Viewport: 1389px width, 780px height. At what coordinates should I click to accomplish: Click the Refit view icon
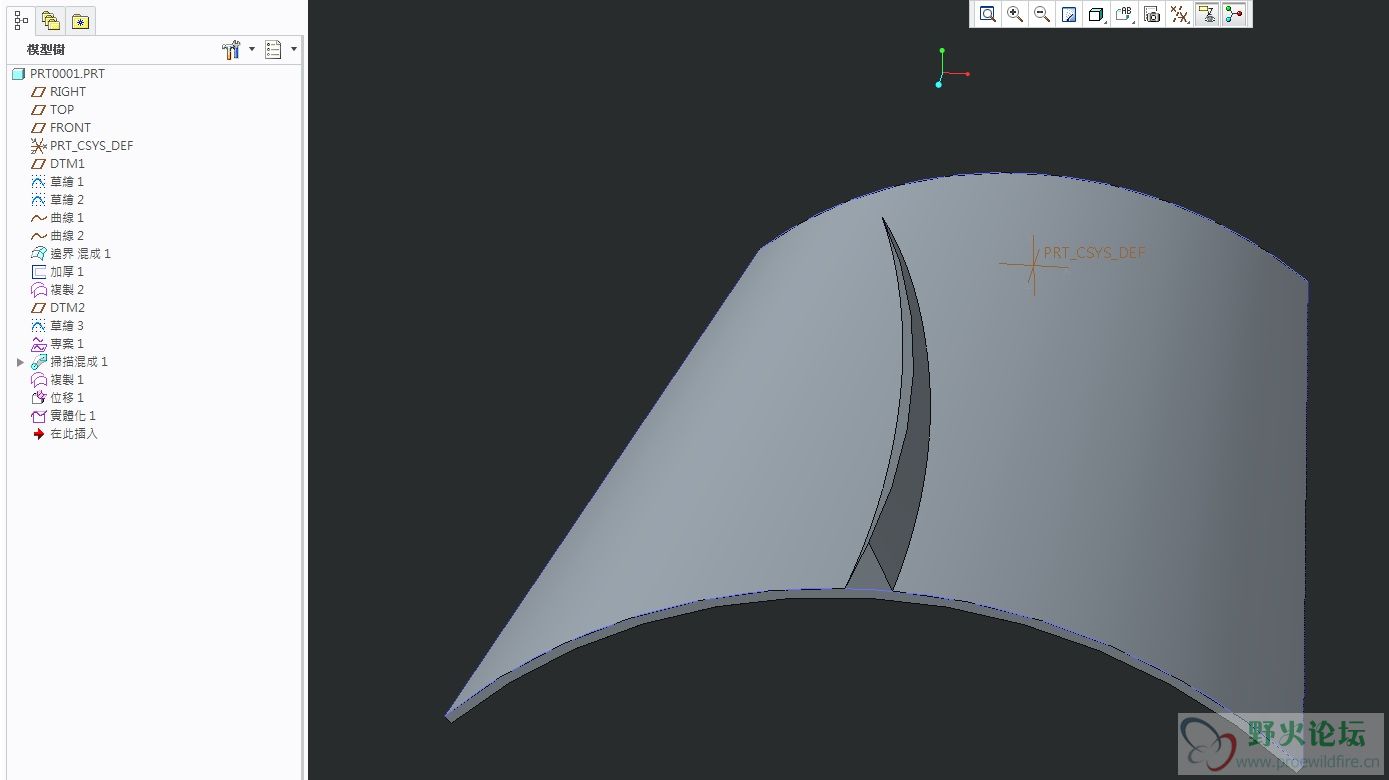(x=988, y=14)
